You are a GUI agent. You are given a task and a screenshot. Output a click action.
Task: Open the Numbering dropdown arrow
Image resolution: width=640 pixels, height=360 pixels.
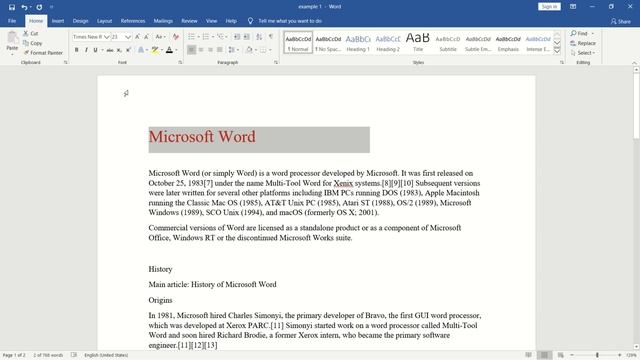[213, 37]
